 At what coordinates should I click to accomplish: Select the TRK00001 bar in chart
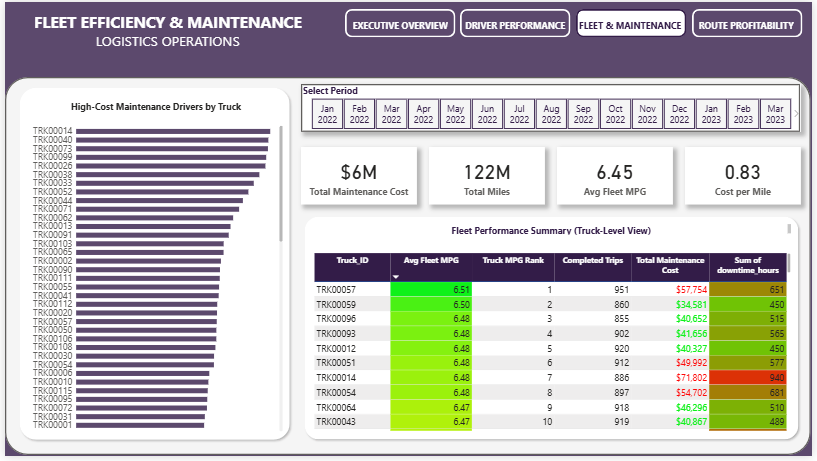point(140,425)
